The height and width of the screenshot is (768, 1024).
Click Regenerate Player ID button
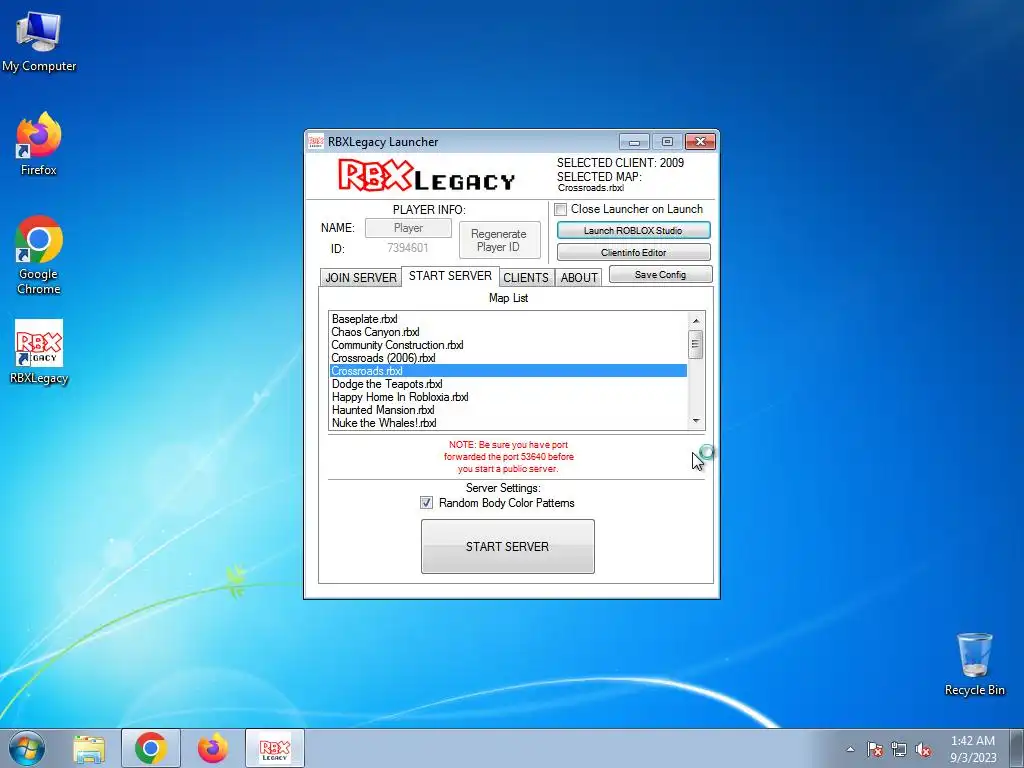click(x=500, y=240)
